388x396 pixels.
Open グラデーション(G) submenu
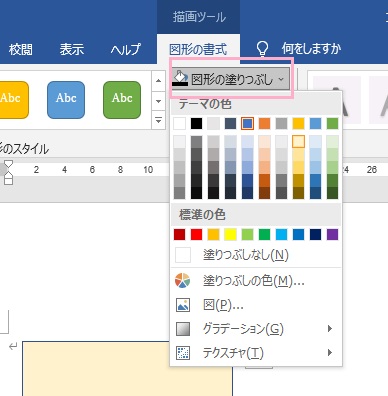tap(256, 329)
